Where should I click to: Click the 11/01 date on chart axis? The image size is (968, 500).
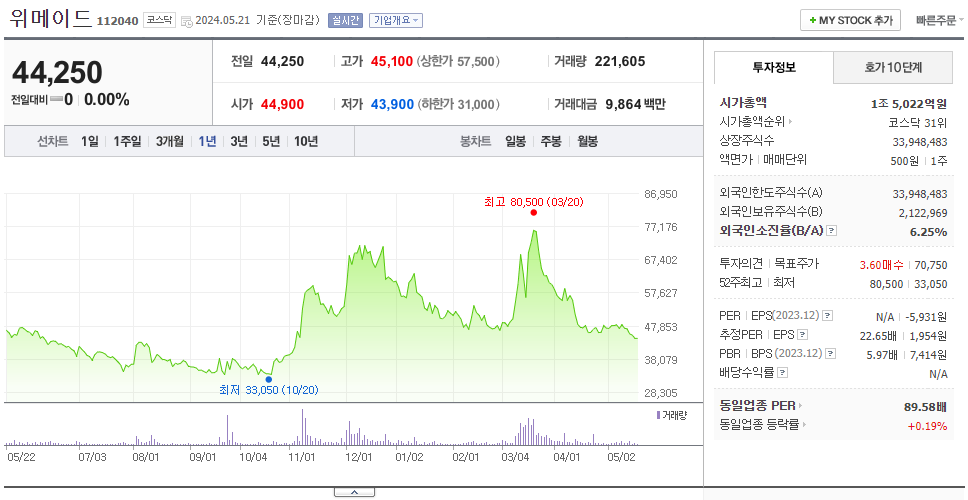click(x=302, y=457)
